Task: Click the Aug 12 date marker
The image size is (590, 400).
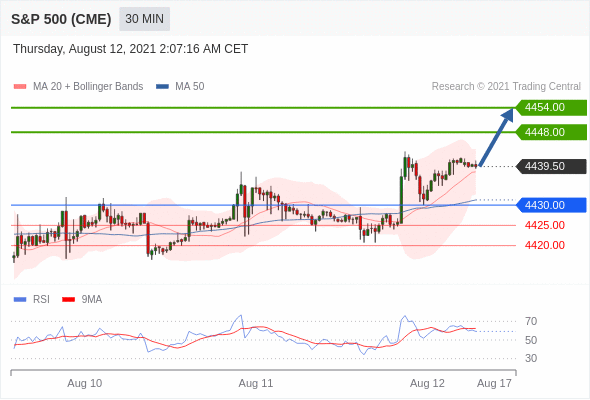Action: click(x=427, y=383)
